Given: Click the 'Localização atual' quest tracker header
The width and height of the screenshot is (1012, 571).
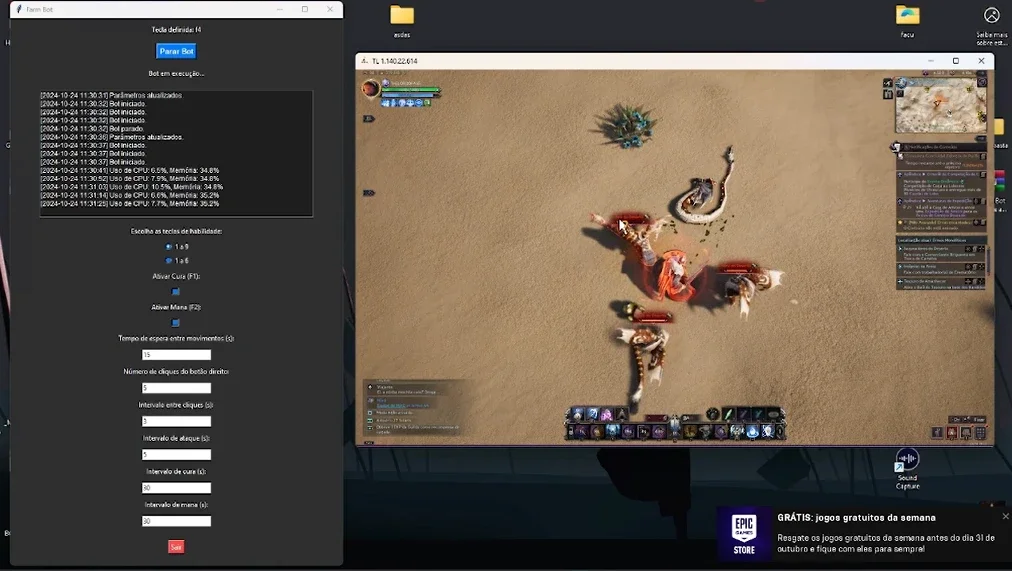Looking at the screenshot, I should click(940, 240).
